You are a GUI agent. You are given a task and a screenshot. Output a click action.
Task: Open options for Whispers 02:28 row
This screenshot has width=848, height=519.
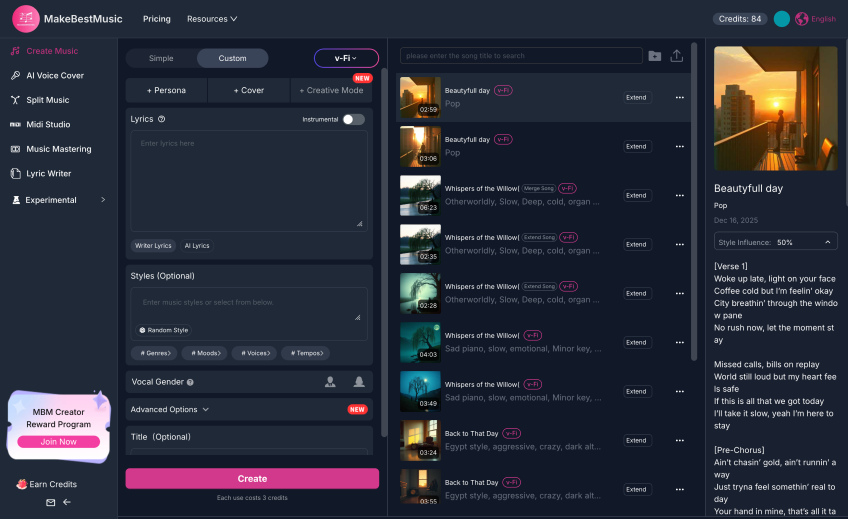click(x=679, y=294)
